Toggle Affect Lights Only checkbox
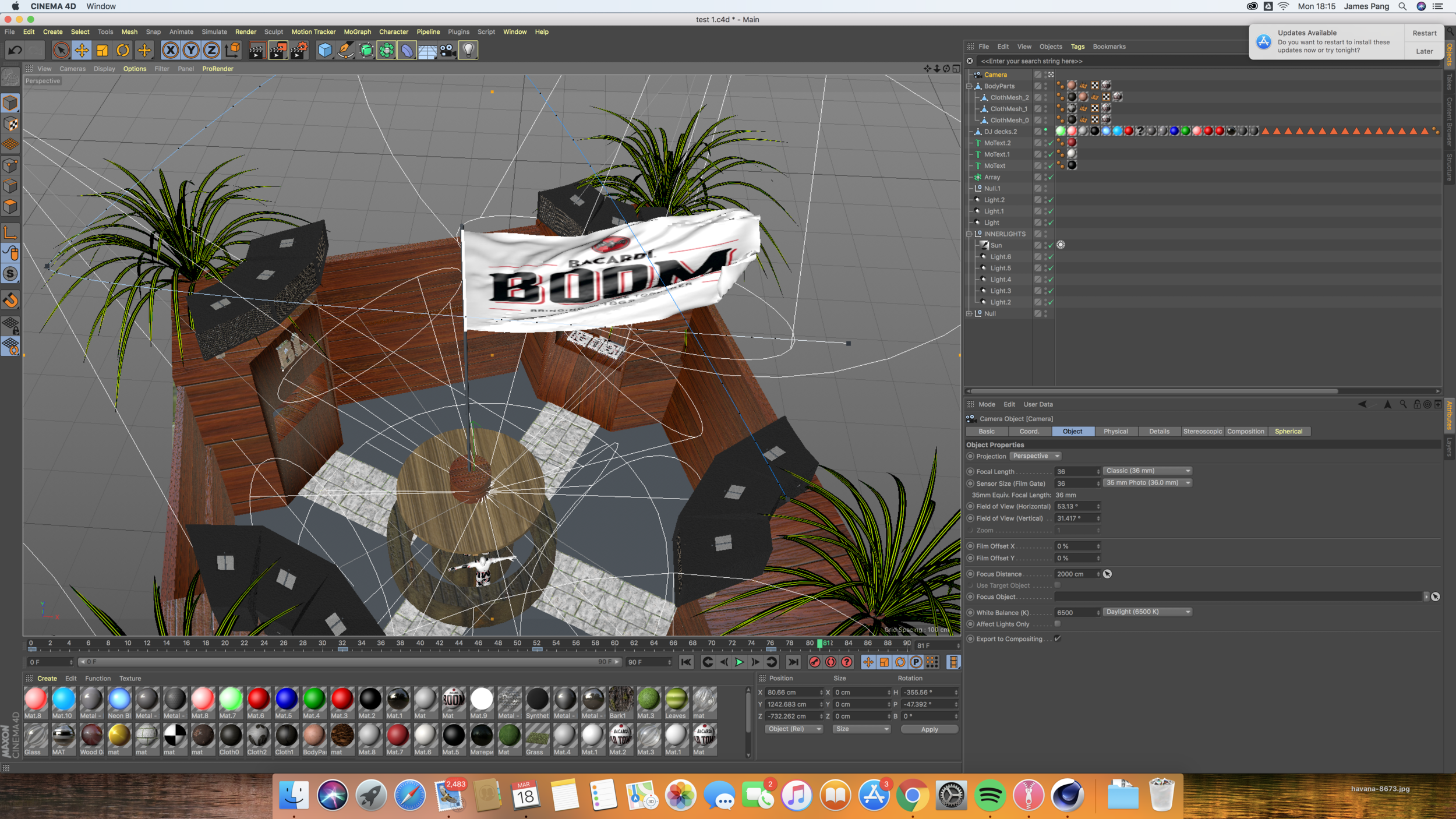Image resolution: width=1456 pixels, height=819 pixels. point(1057,624)
